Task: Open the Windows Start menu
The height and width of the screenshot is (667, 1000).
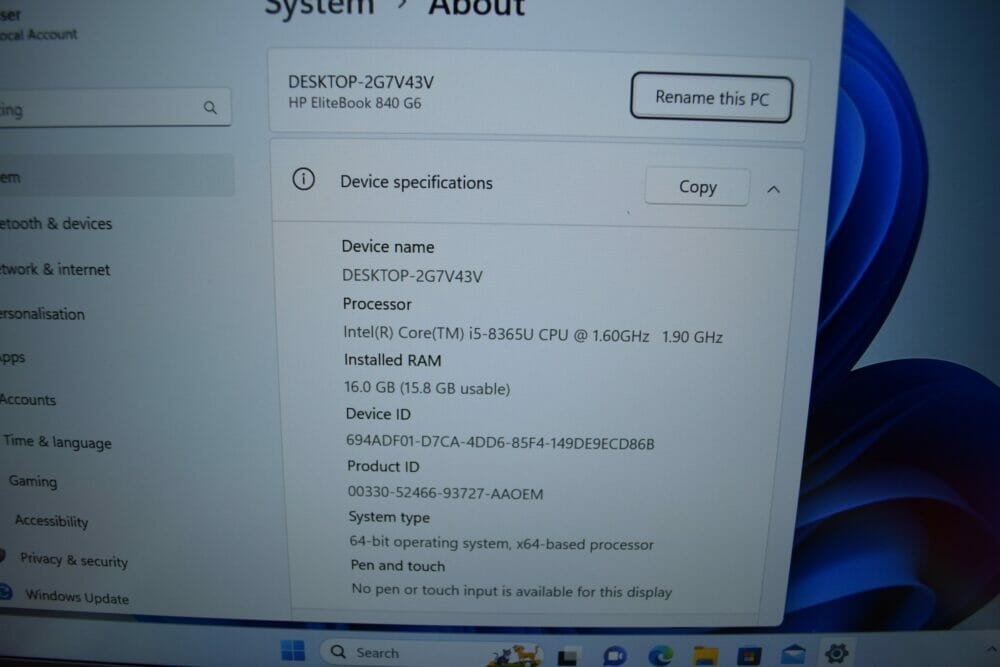Action: pos(293,650)
